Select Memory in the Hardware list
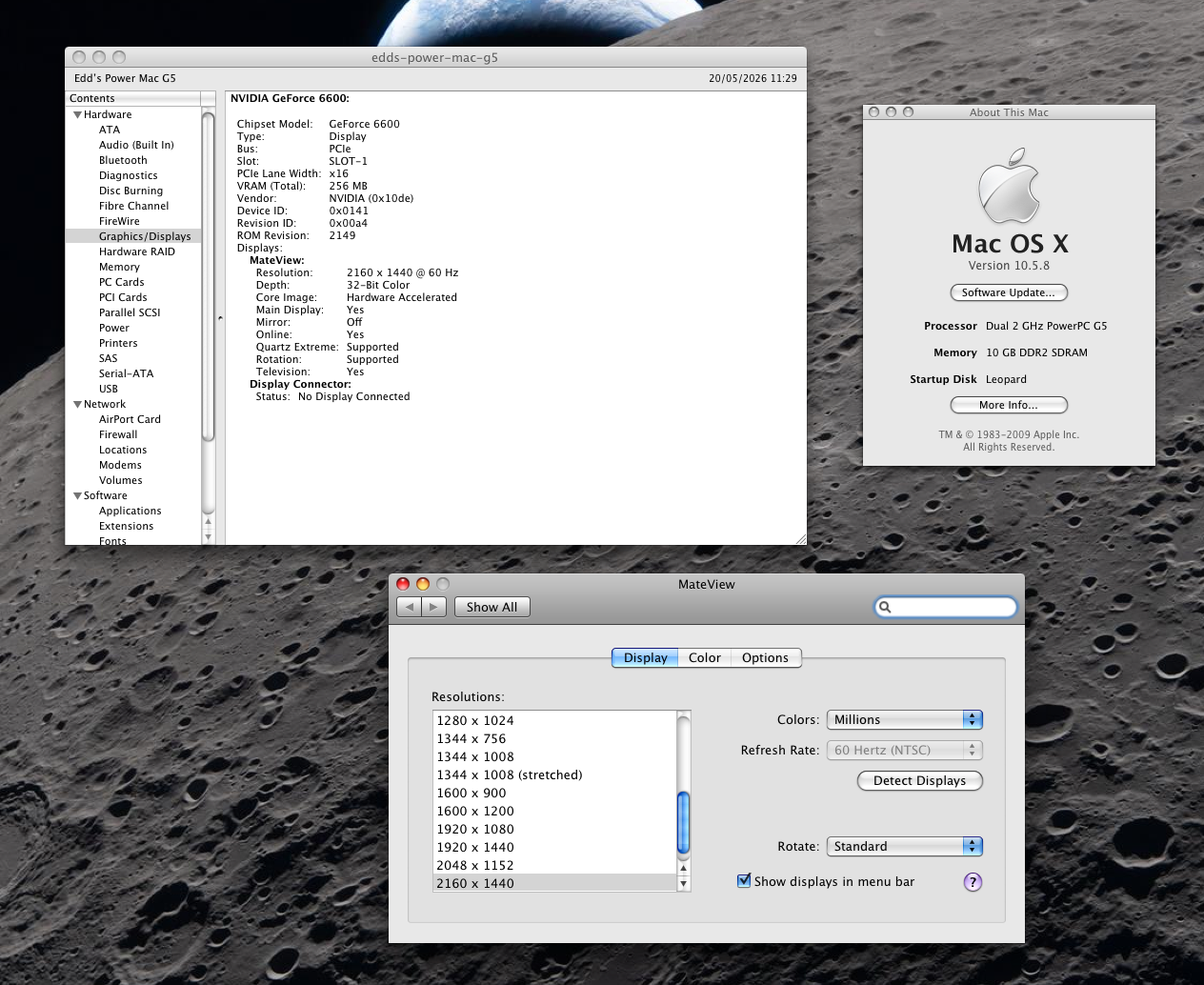The image size is (1204, 985). (119, 268)
